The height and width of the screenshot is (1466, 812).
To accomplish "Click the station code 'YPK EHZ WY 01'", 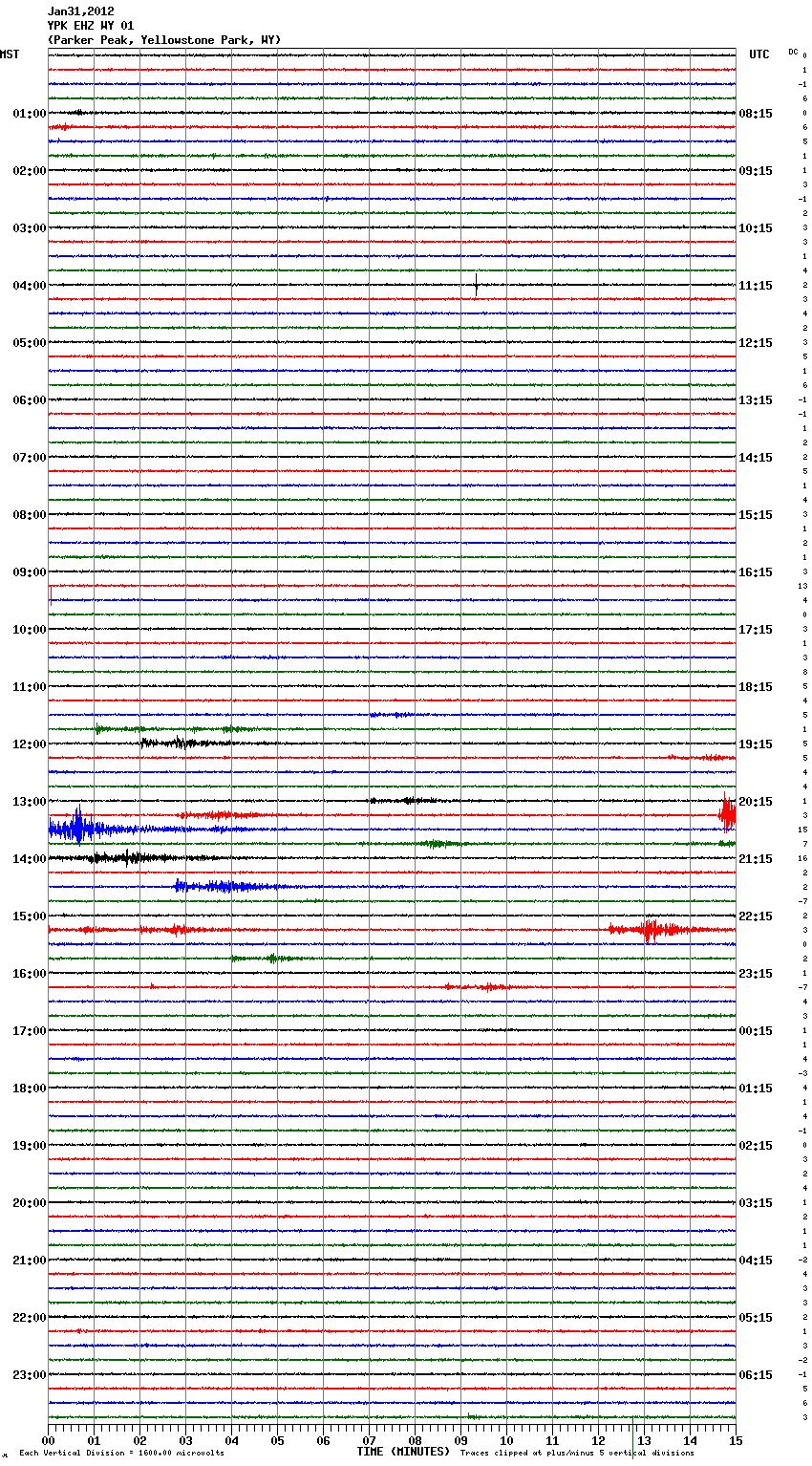I will click(x=91, y=26).
